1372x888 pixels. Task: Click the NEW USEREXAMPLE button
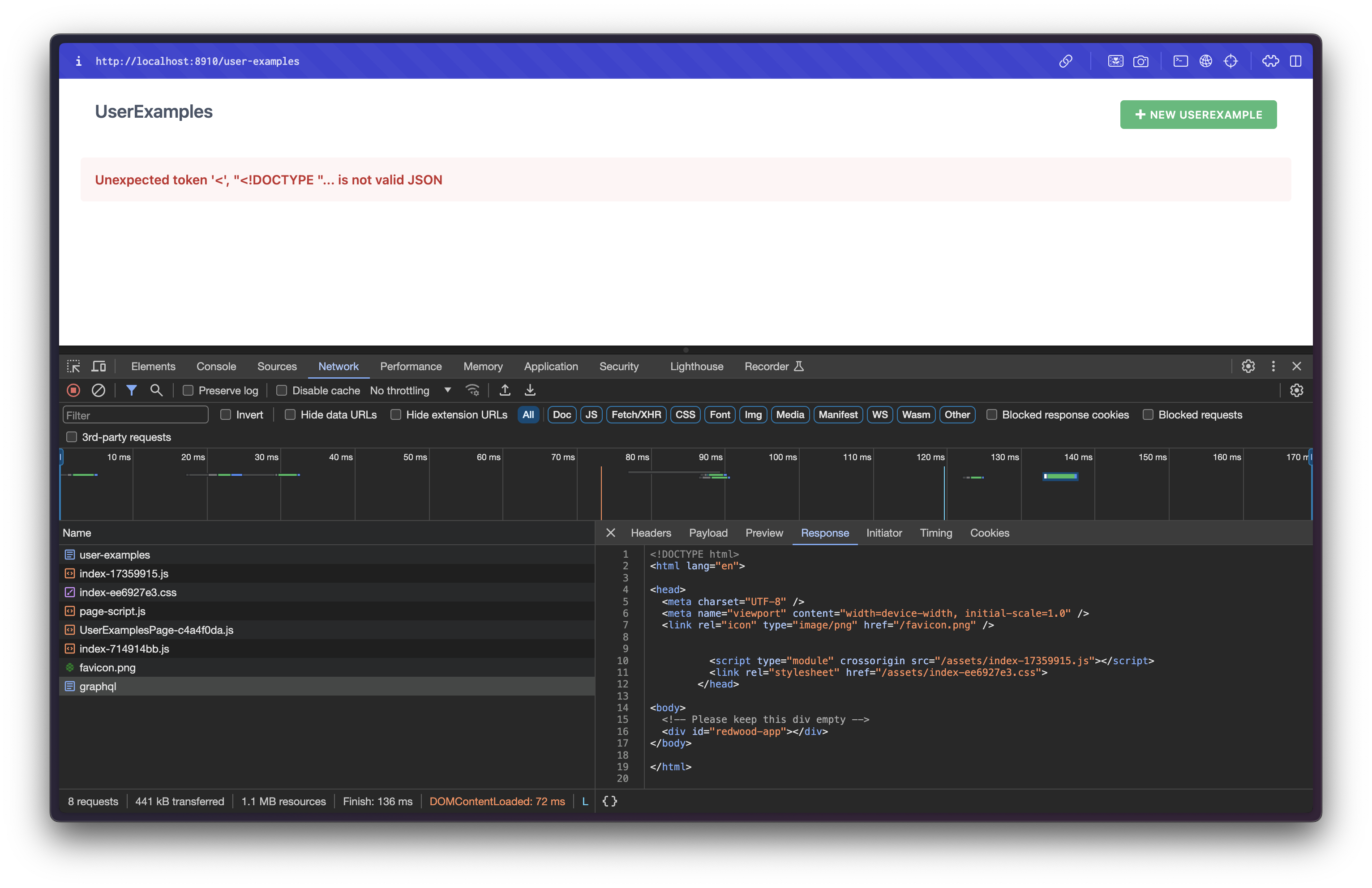click(1198, 115)
